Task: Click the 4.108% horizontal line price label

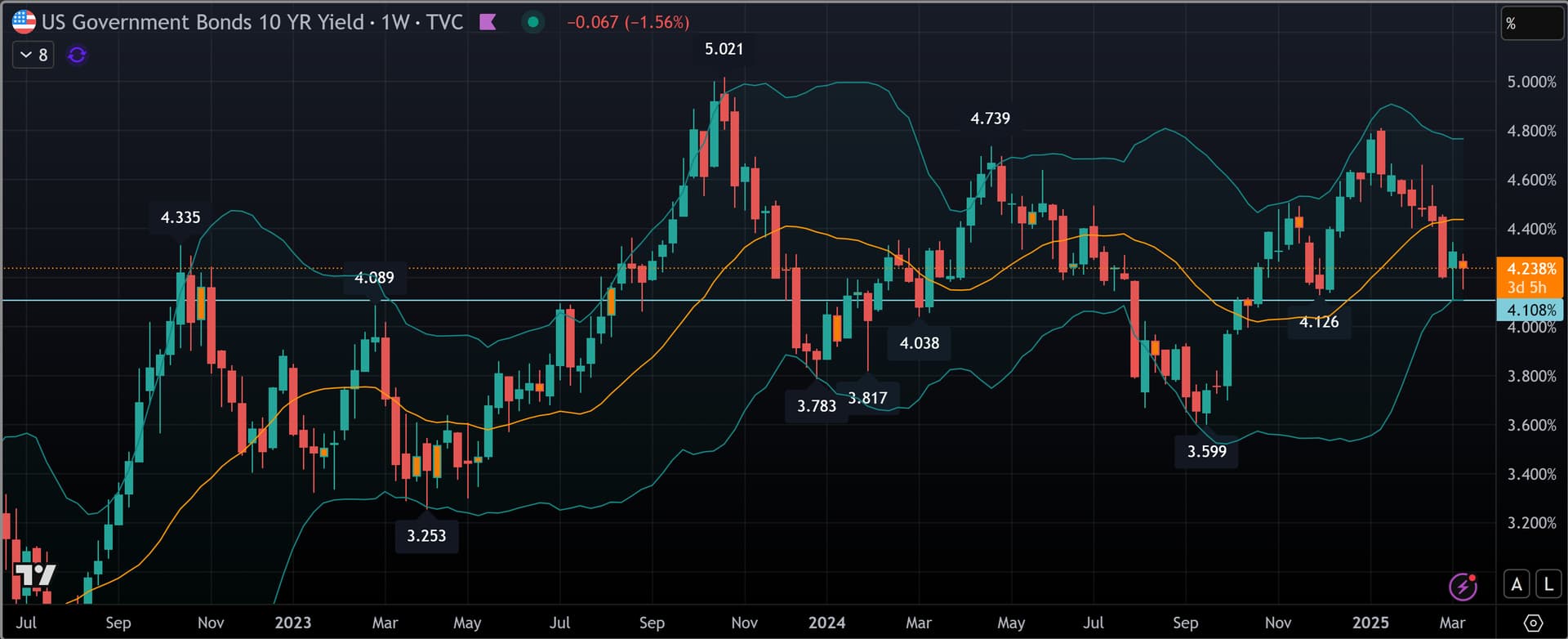Action: pyautogui.click(x=1530, y=311)
